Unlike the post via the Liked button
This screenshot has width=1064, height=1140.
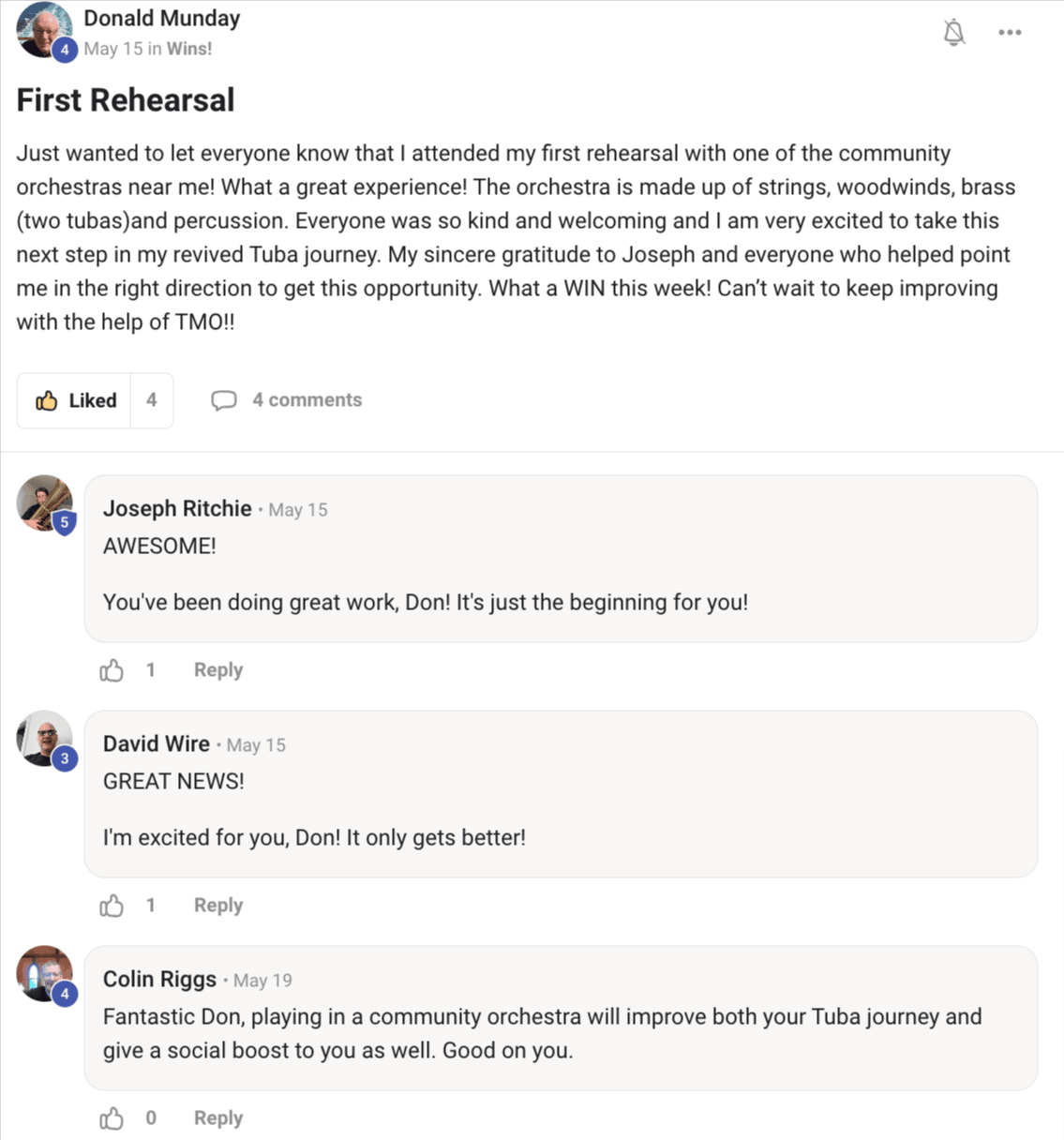(x=76, y=400)
